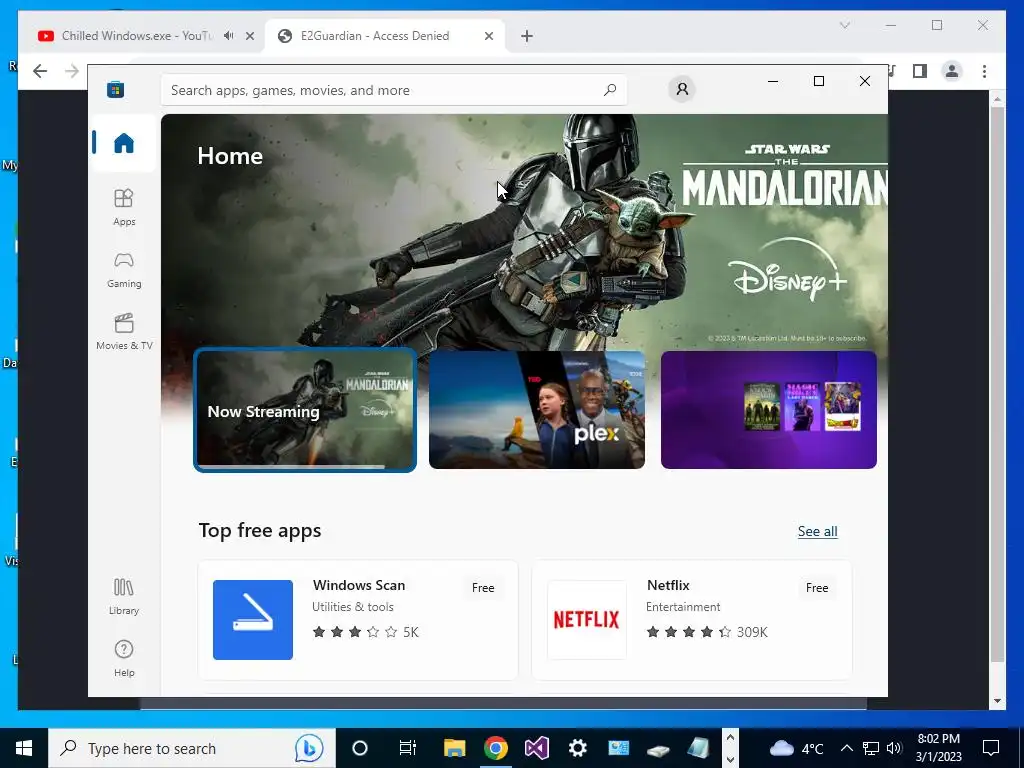Click the Windows Scan blue icon
1024x768 pixels.
pyautogui.click(x=253, y=620)
